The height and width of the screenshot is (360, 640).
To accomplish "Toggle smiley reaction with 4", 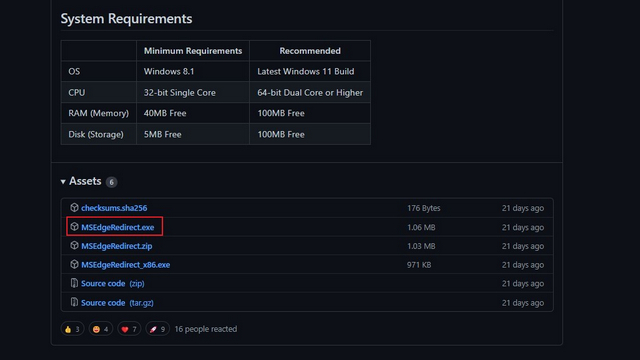I will click(100, 329).
